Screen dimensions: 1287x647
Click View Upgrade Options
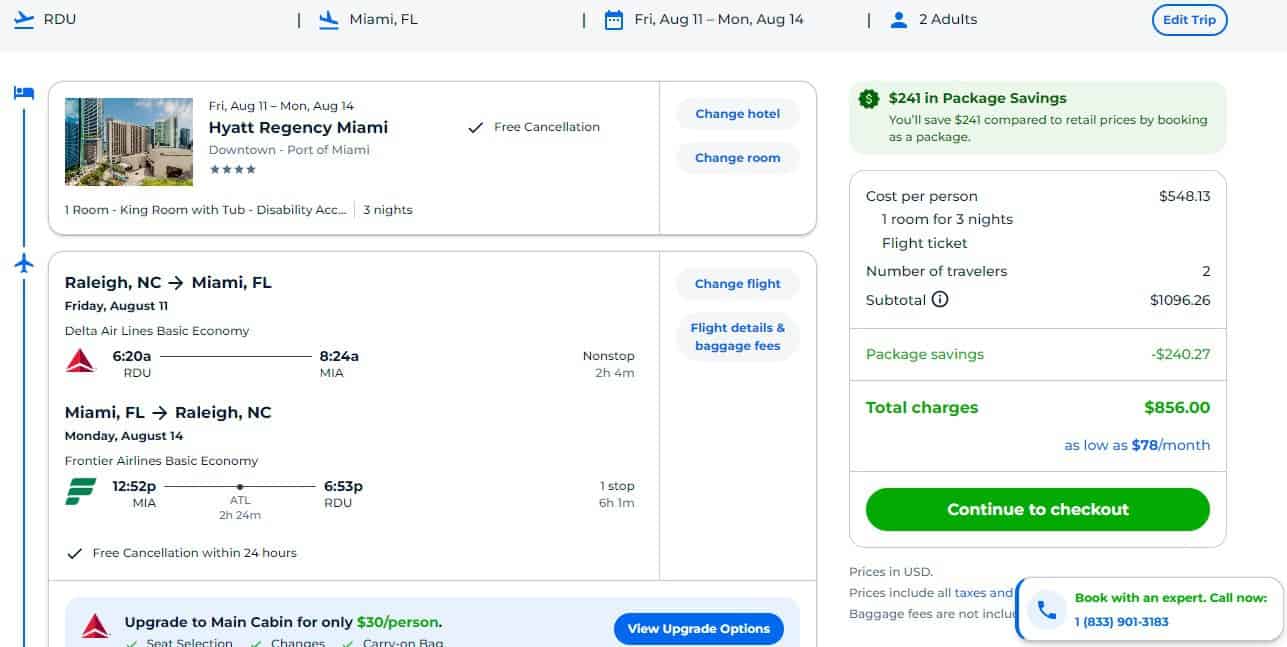tap(699, 629)
